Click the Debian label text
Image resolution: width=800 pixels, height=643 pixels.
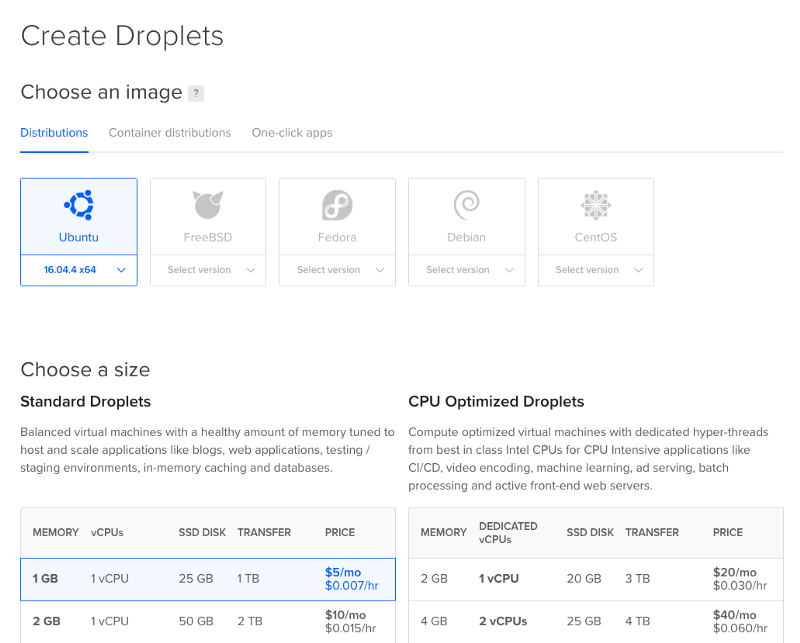click(x=466, y=237)
